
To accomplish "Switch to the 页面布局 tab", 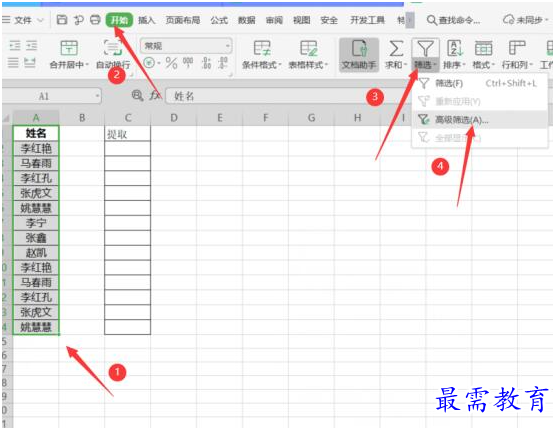I will tap(183, 20).
